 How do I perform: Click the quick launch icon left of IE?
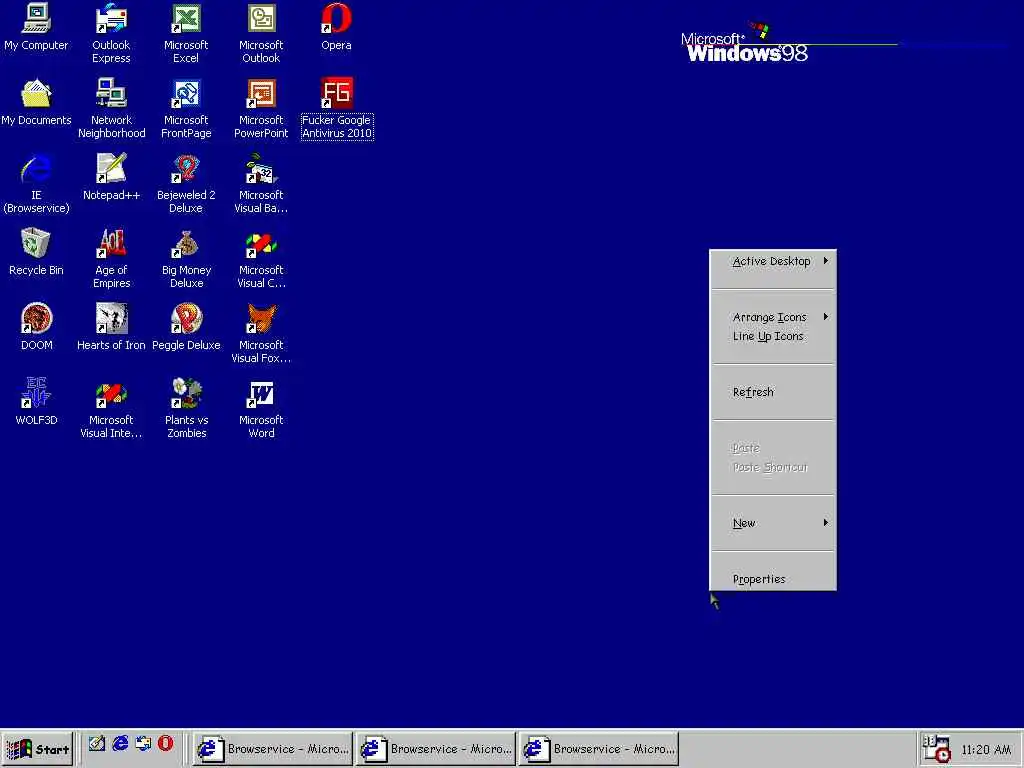pyautogui.click(x=97, y=743)
